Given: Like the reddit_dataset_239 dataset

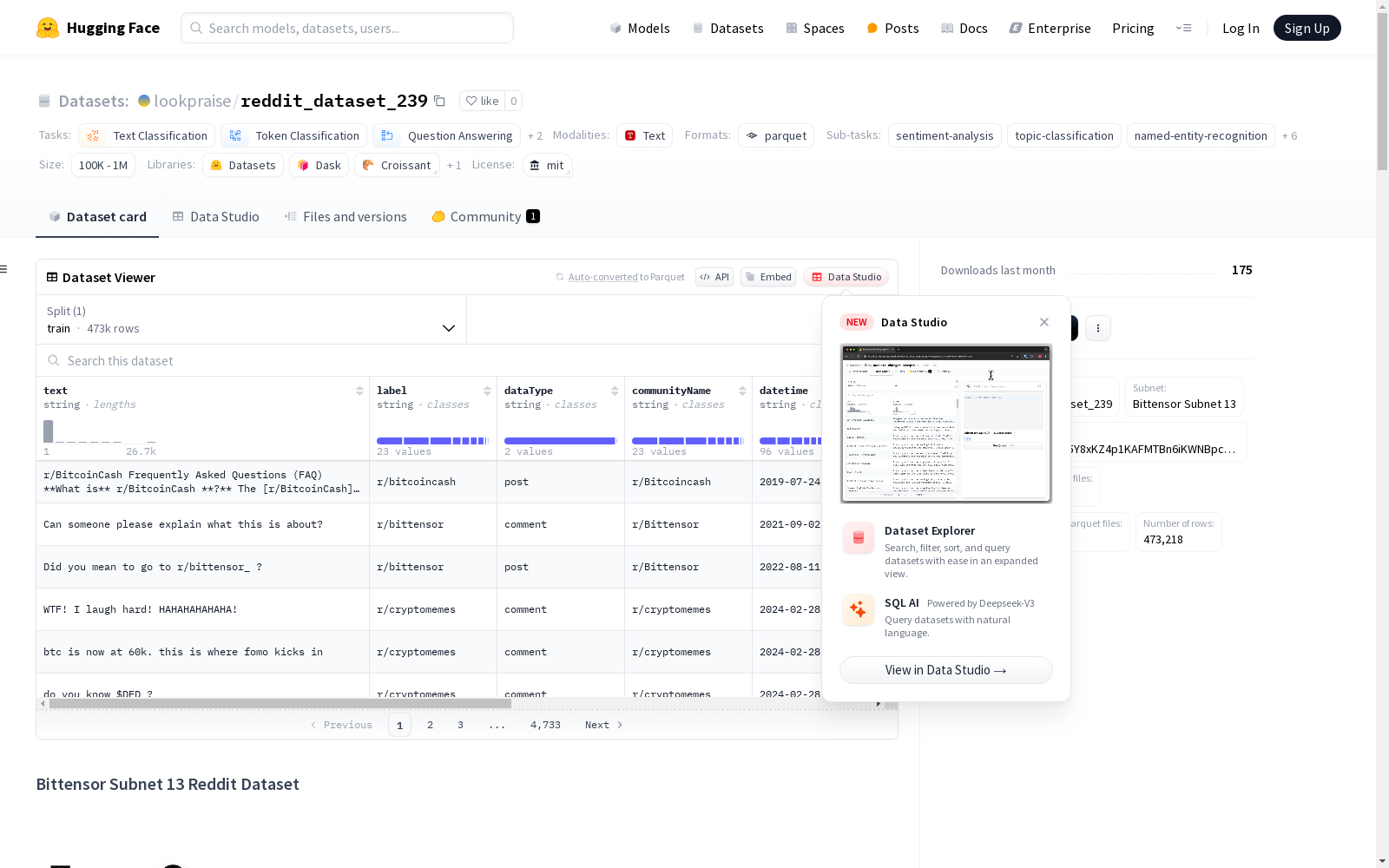Looking at the screenshot, I should coord(482,101).
